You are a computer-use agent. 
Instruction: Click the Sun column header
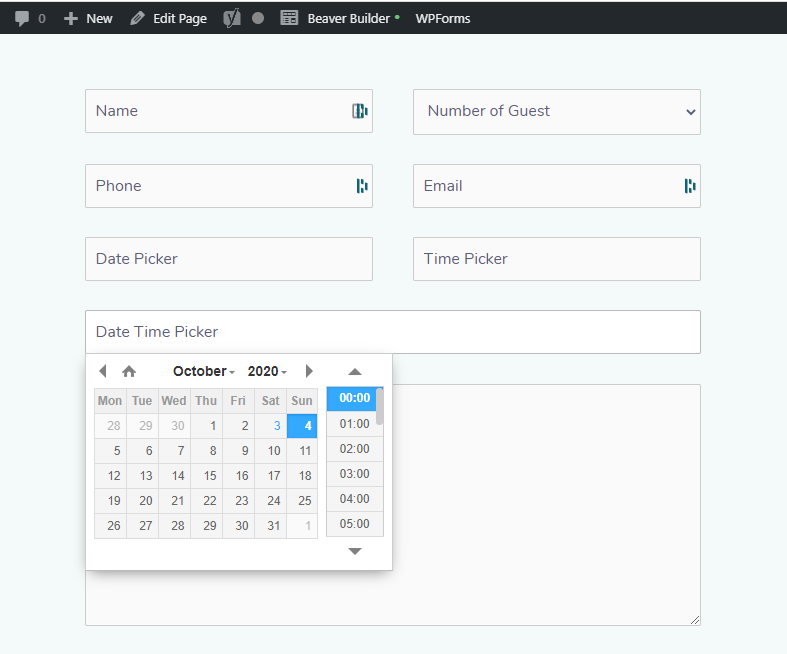pos(302,401)
